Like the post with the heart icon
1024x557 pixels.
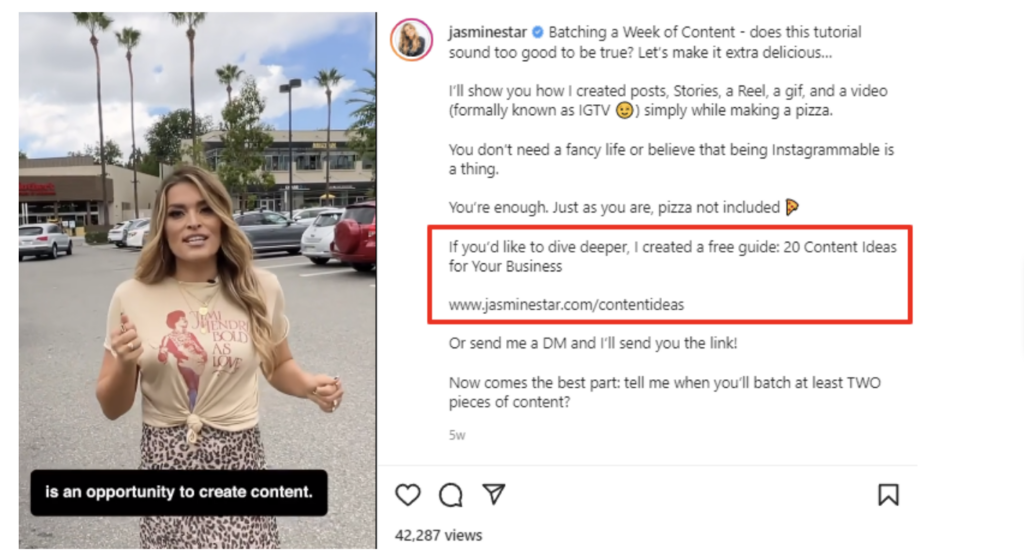pos(408,495)
